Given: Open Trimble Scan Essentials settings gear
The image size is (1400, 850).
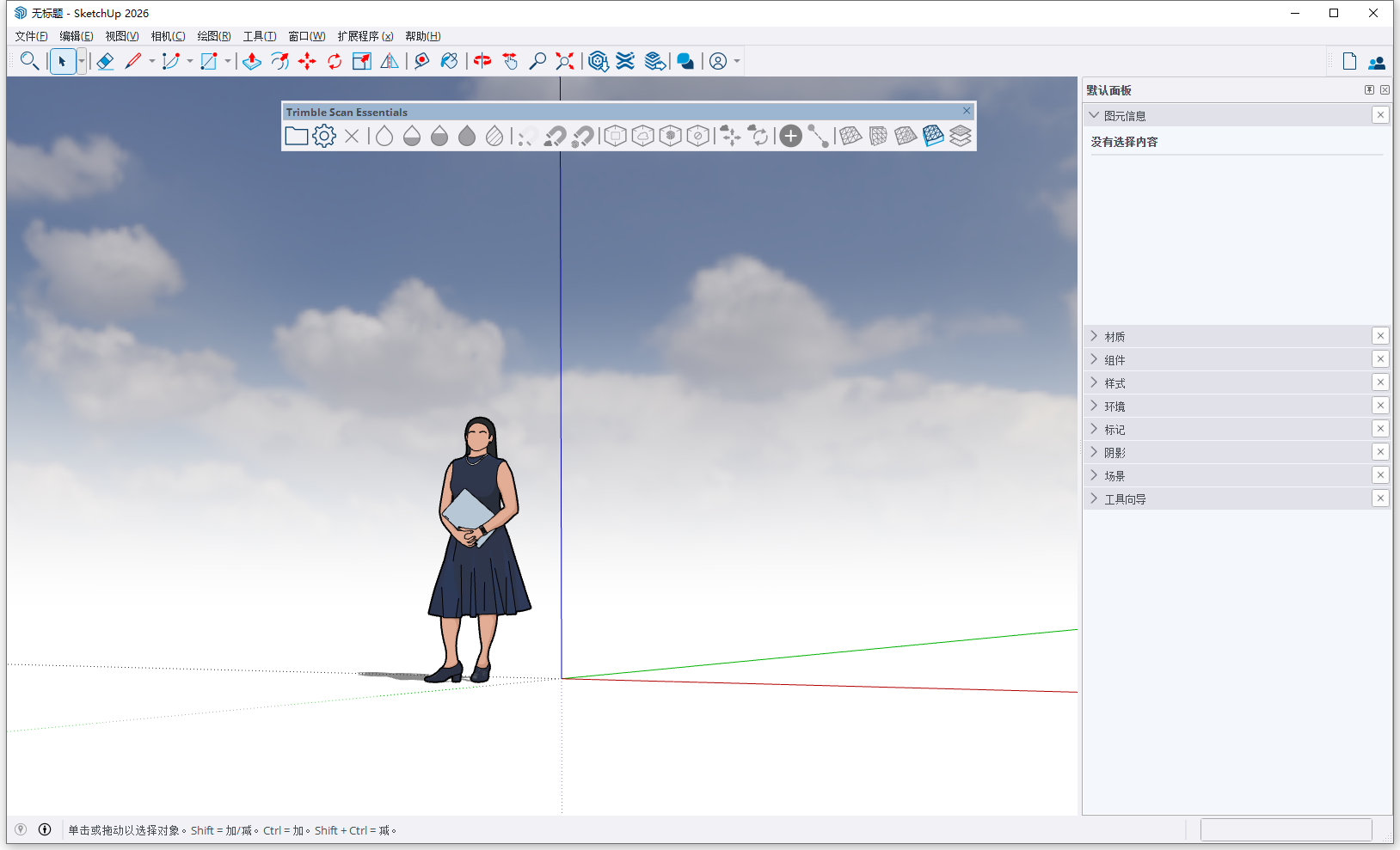Looking at the screenshot, I should pos(324,136).
